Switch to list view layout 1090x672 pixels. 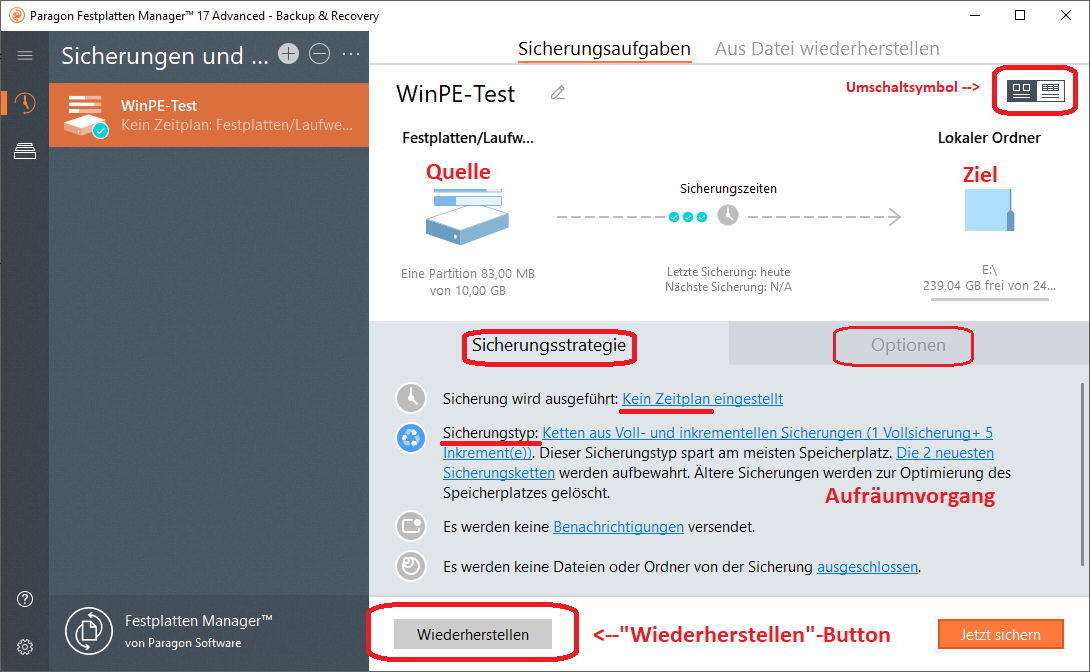1050,90
